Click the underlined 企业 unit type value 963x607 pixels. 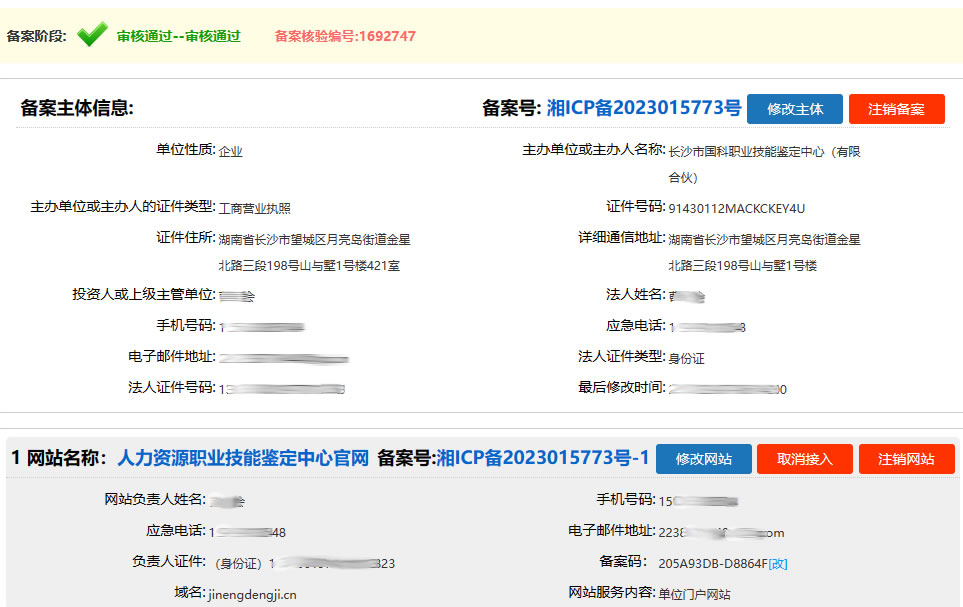coord(230,151)
